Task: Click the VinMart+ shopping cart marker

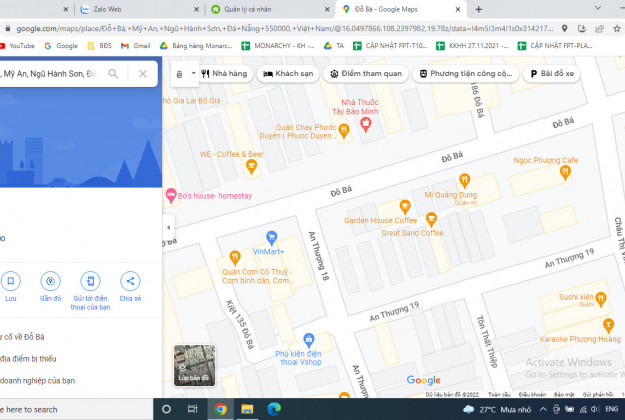Action: pyautogui.click(x=271, y=238)
